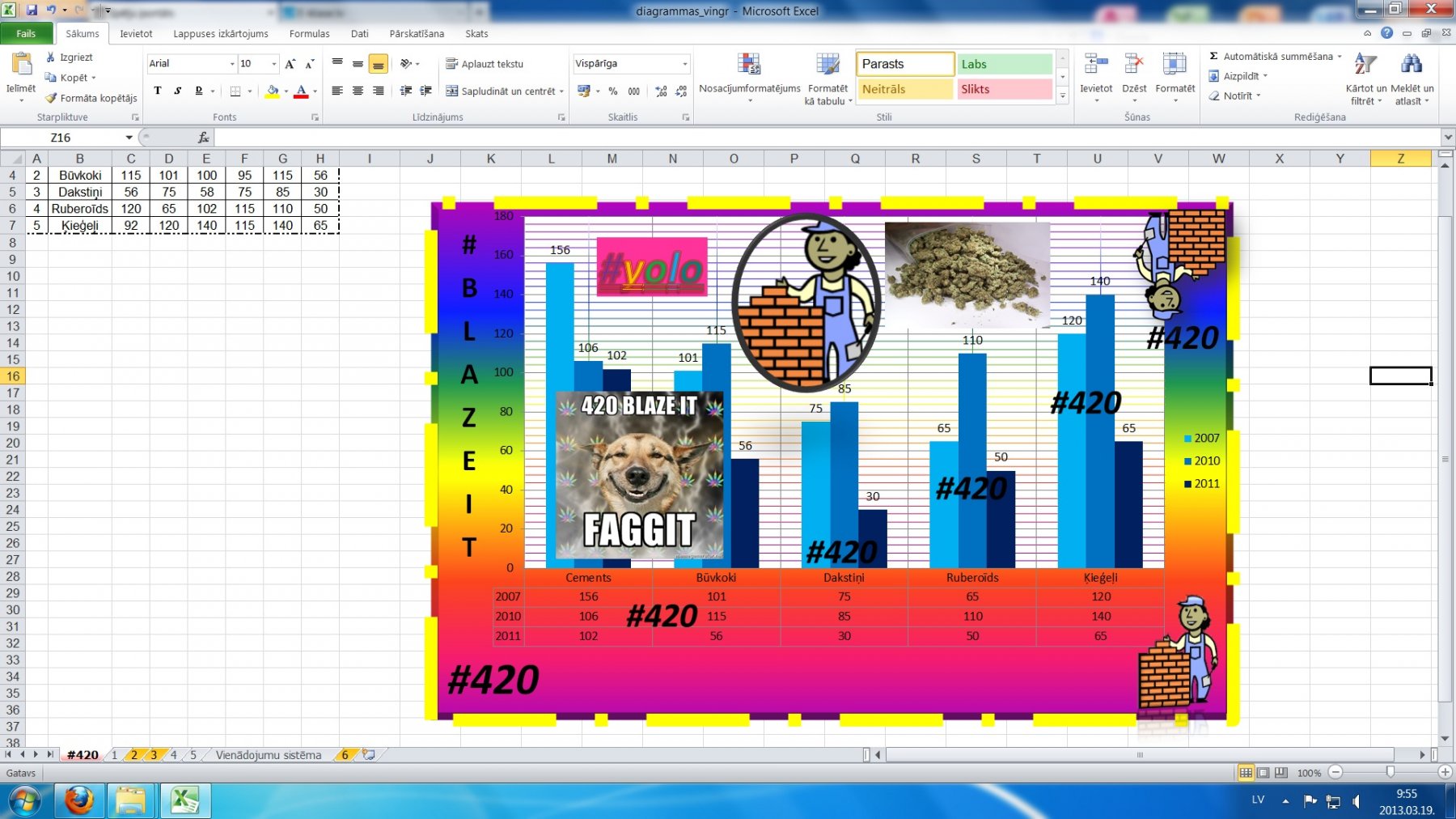Toggle center text alignment
1456x819 pixels.
click(x=358, y=91)
